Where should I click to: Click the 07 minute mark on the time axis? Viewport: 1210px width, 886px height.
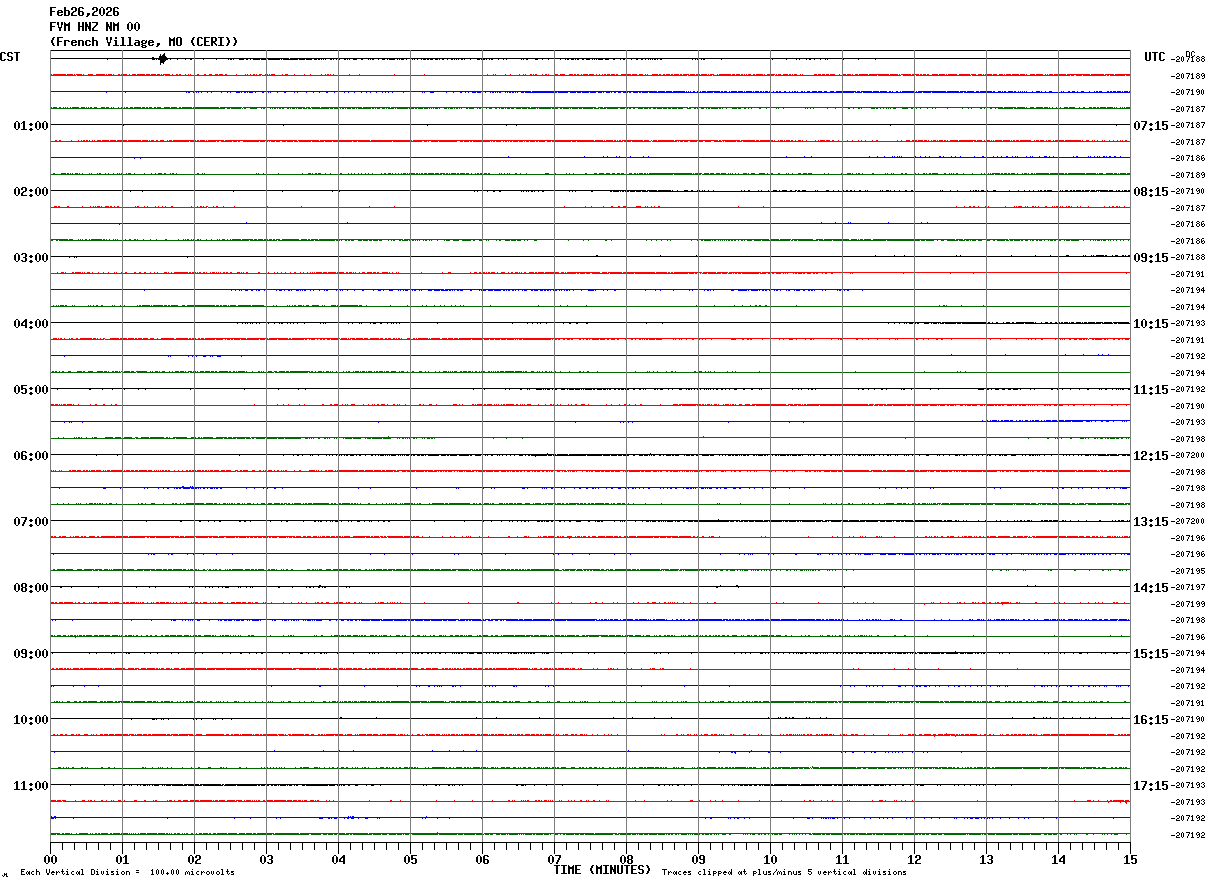point(554,859)
